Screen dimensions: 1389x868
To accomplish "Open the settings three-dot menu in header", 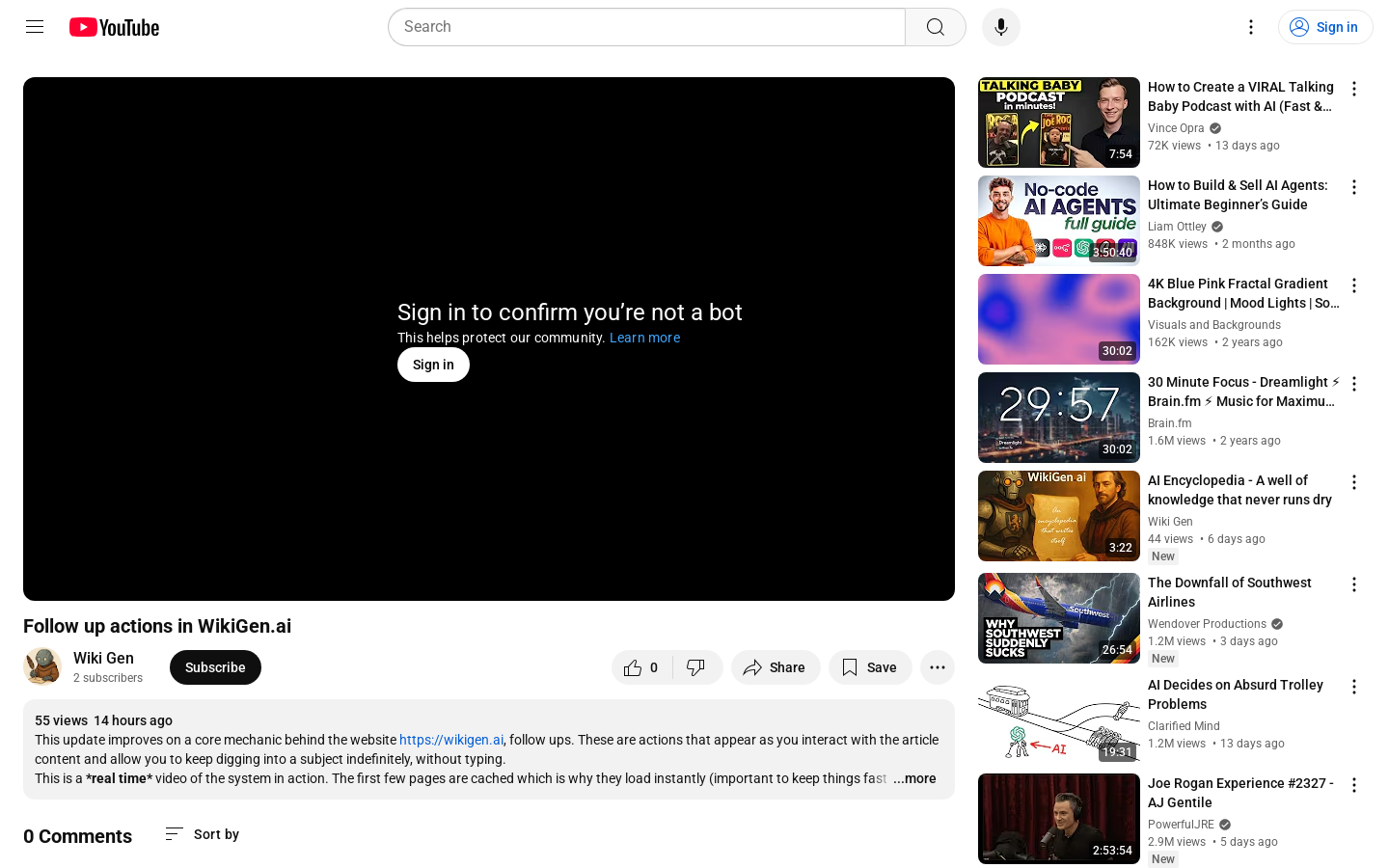I will [1251, 27].
